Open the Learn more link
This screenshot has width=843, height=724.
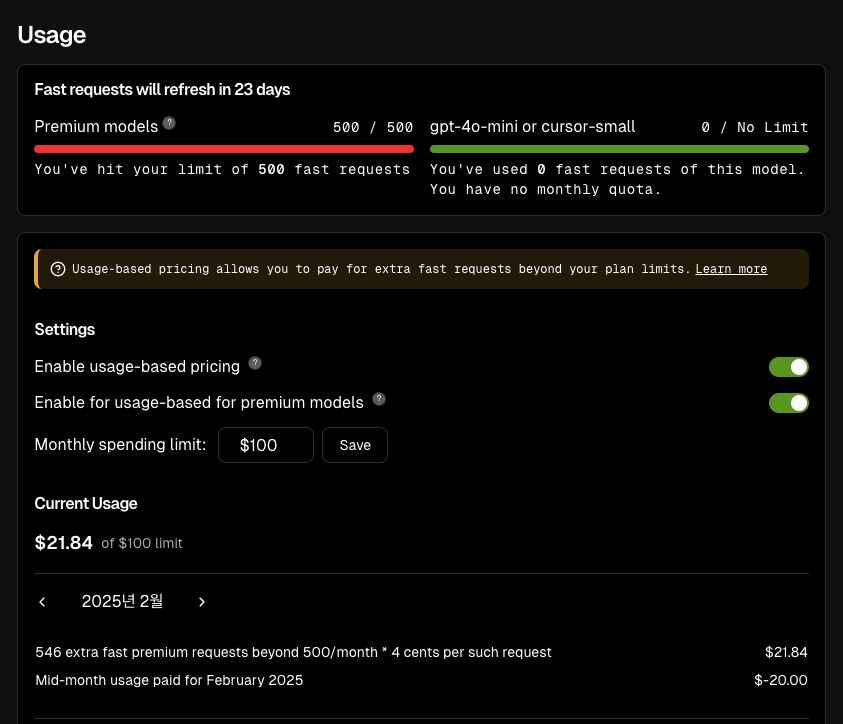click(731, 269)
